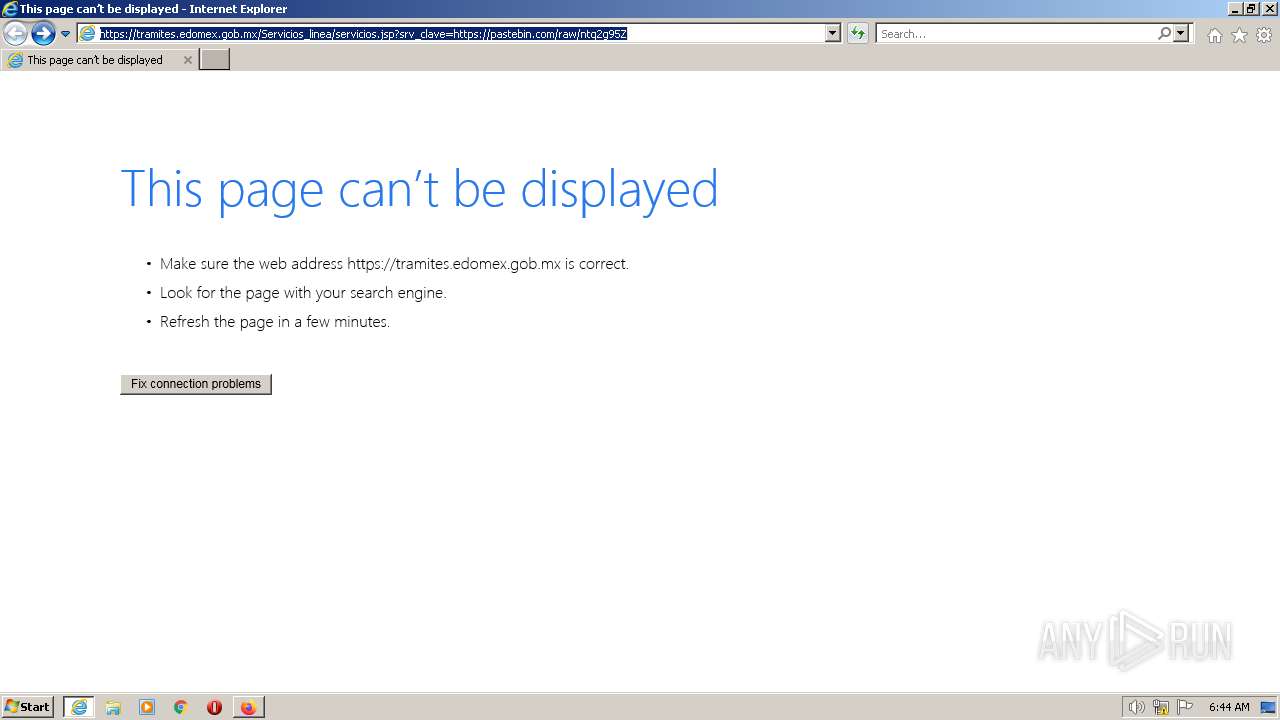
Task: Click 'Look for the page with your search engine'
Action: click(x=303, y=293)
